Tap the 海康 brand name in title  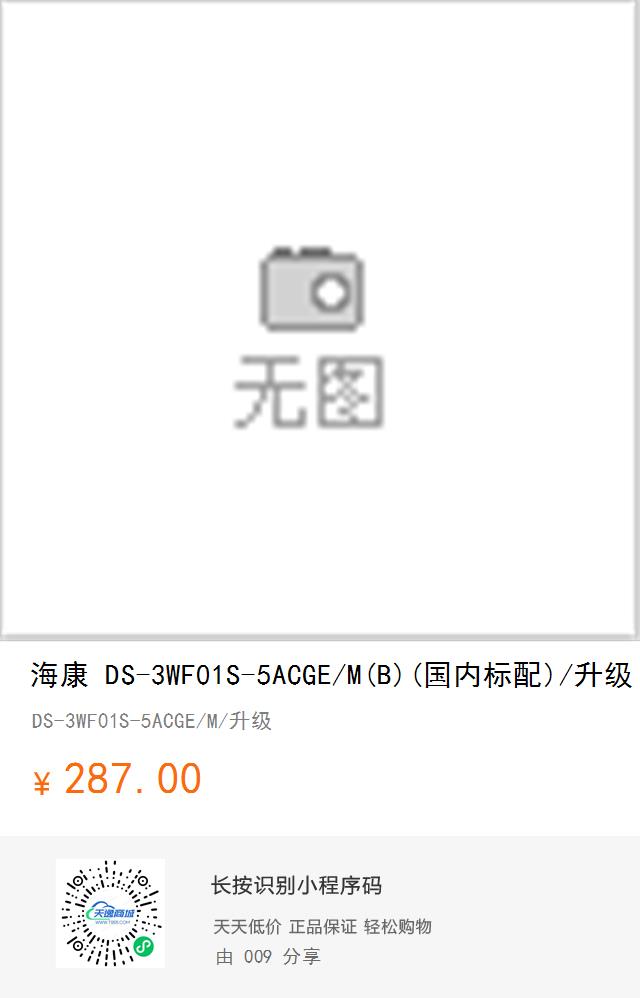click(x=59, y=675)
